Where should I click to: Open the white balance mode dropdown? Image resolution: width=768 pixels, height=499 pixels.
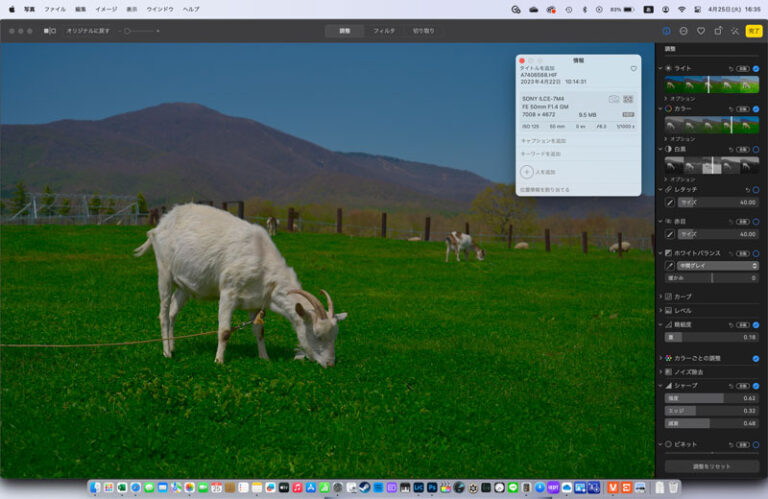tap(718, 265)
